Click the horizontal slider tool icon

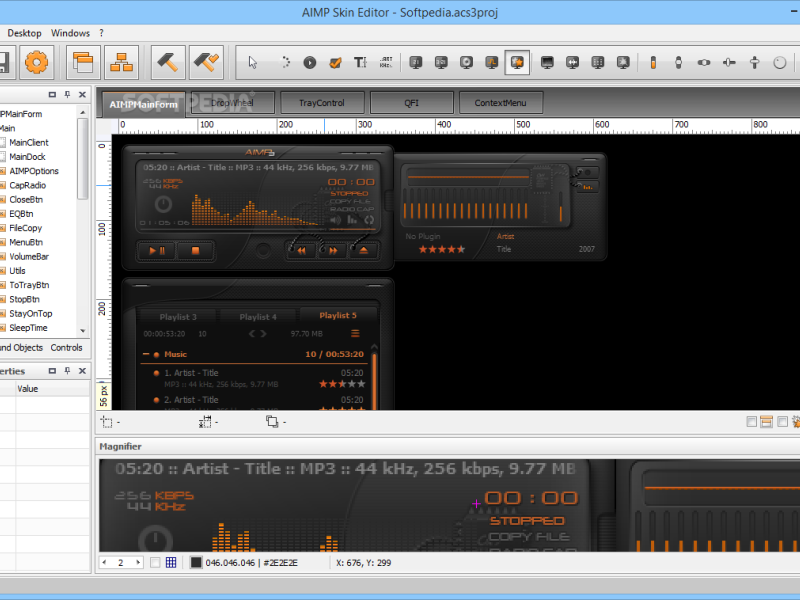point(704,63)
